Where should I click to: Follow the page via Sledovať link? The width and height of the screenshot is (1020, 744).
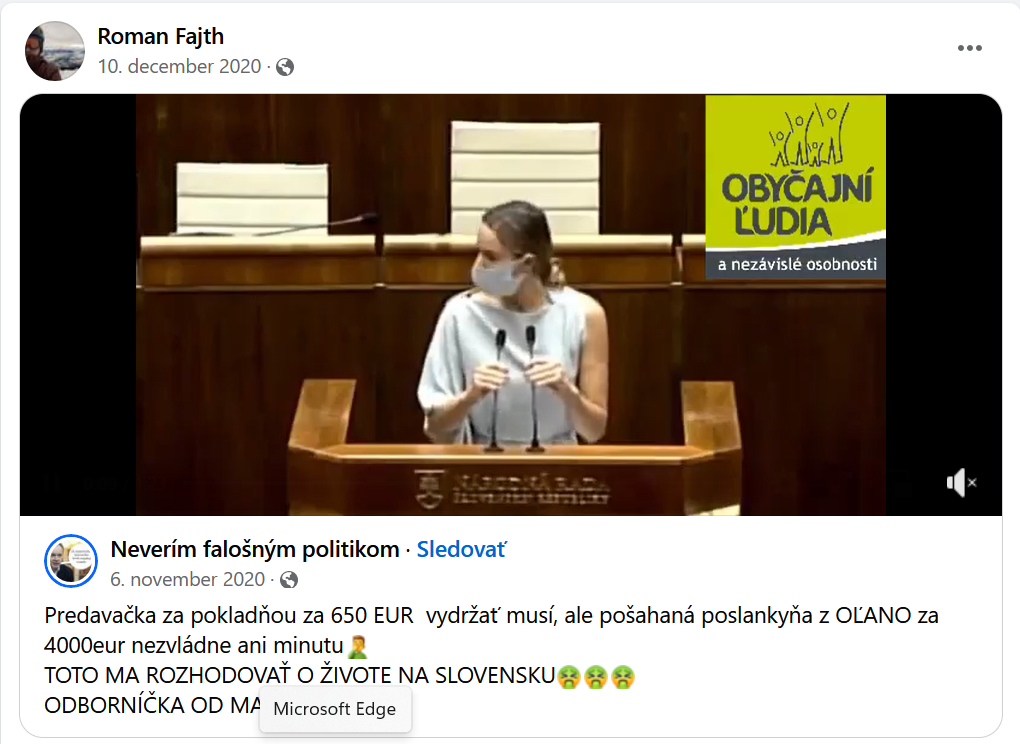pos(461,550)
